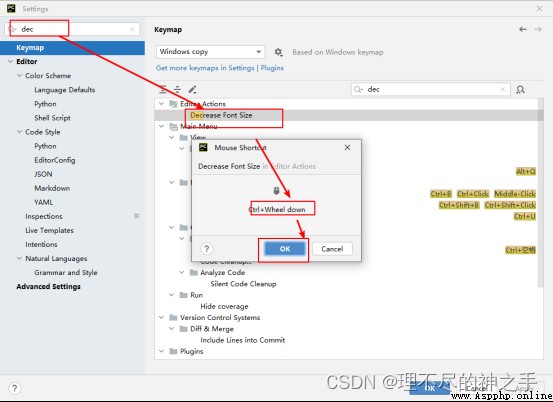Click the Collapse All icon in Keymap toolbar
553x402 pixels.
(x=177, y=90)
